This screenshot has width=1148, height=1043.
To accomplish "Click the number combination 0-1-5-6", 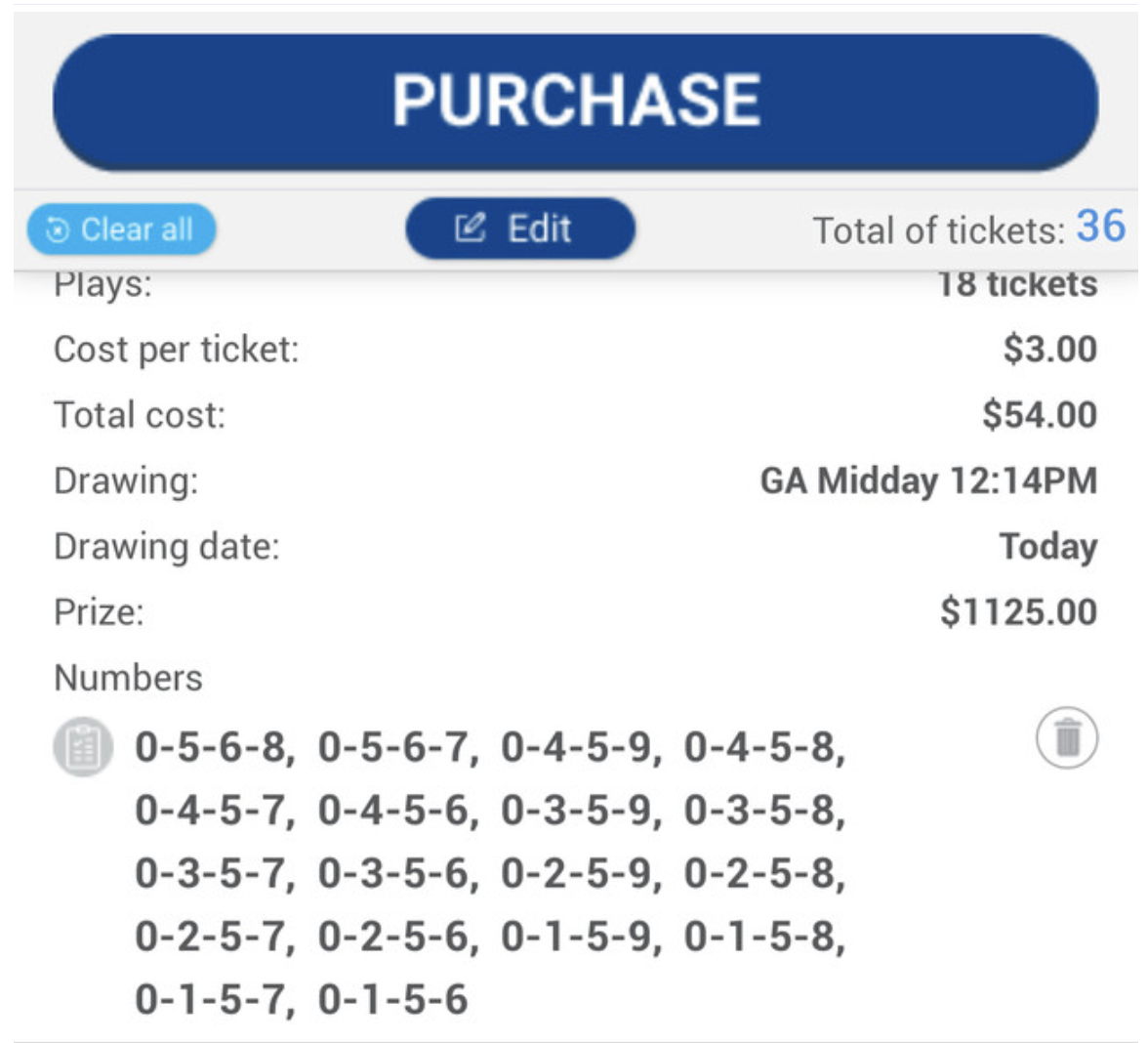I will pos(393,1000).
